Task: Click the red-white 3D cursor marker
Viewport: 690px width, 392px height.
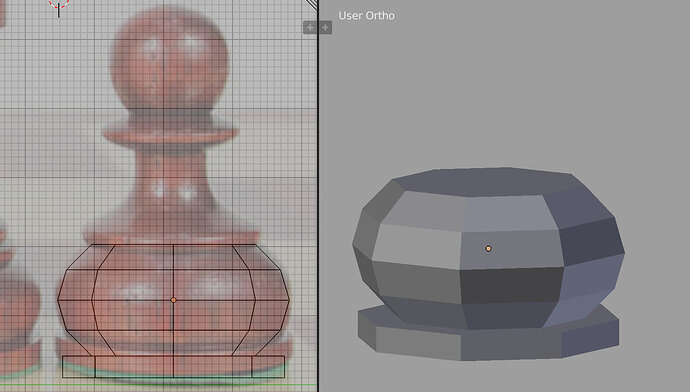Action: point(59,4)
